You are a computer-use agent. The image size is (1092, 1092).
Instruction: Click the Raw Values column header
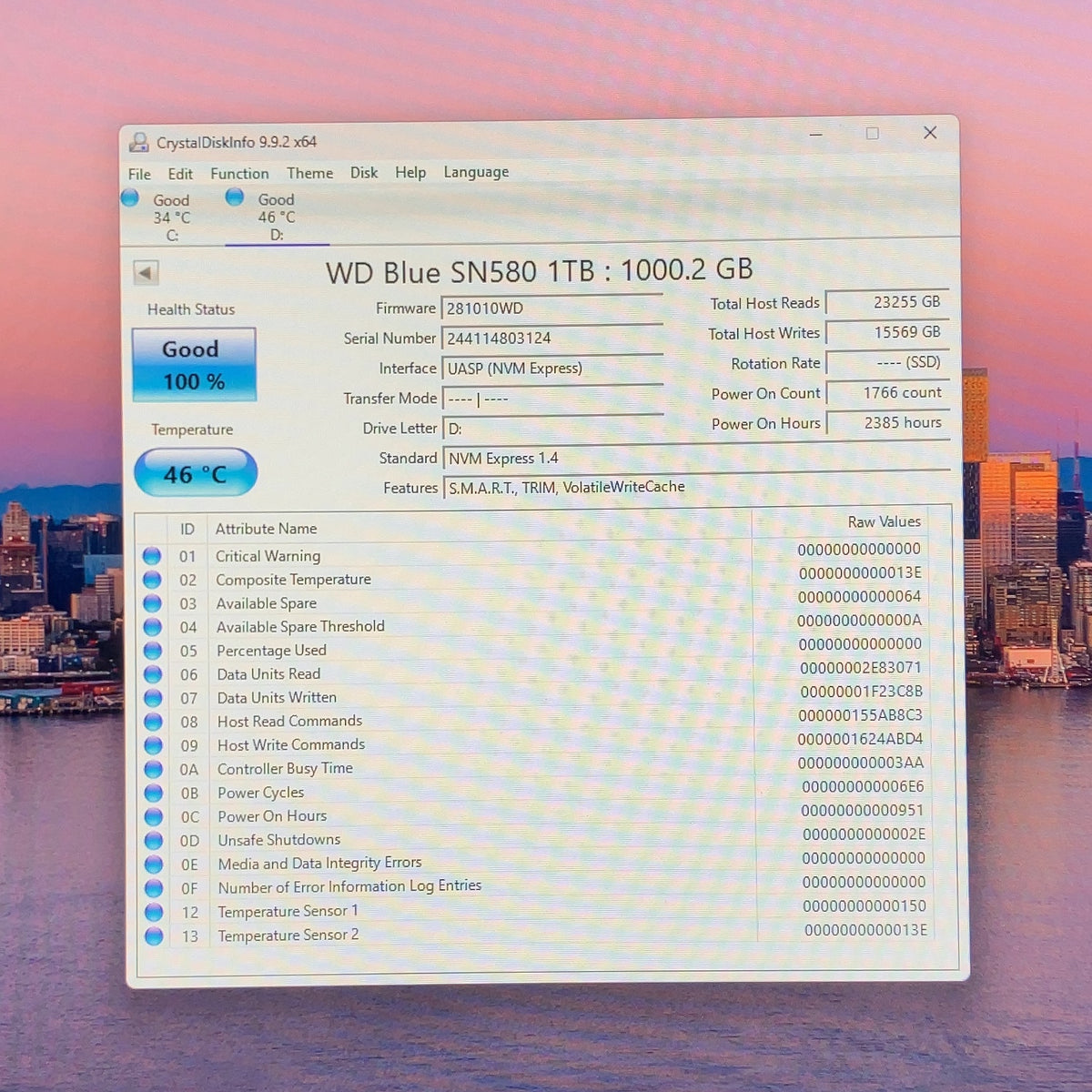click(x=885, y=521)
